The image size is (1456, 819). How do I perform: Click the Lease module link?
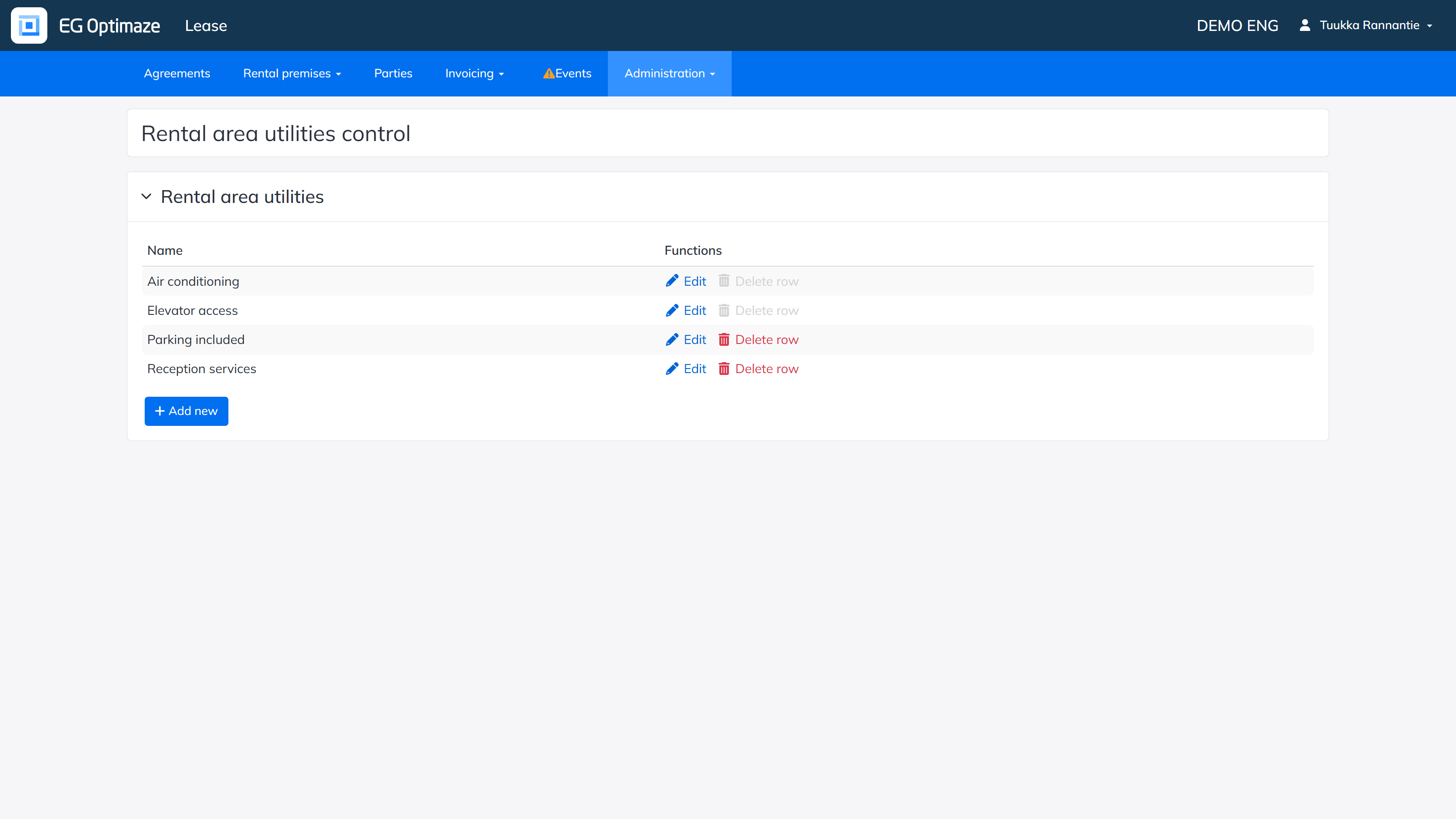(206, 25)
